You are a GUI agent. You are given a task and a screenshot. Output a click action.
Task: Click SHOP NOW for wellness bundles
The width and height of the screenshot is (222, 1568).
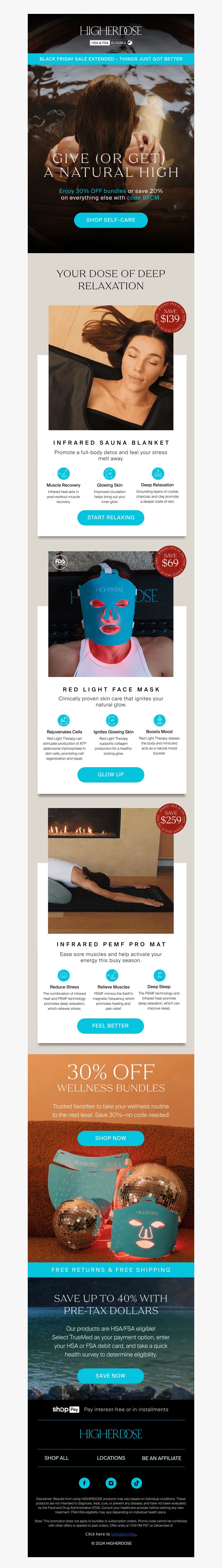(x=111, y=1138)
